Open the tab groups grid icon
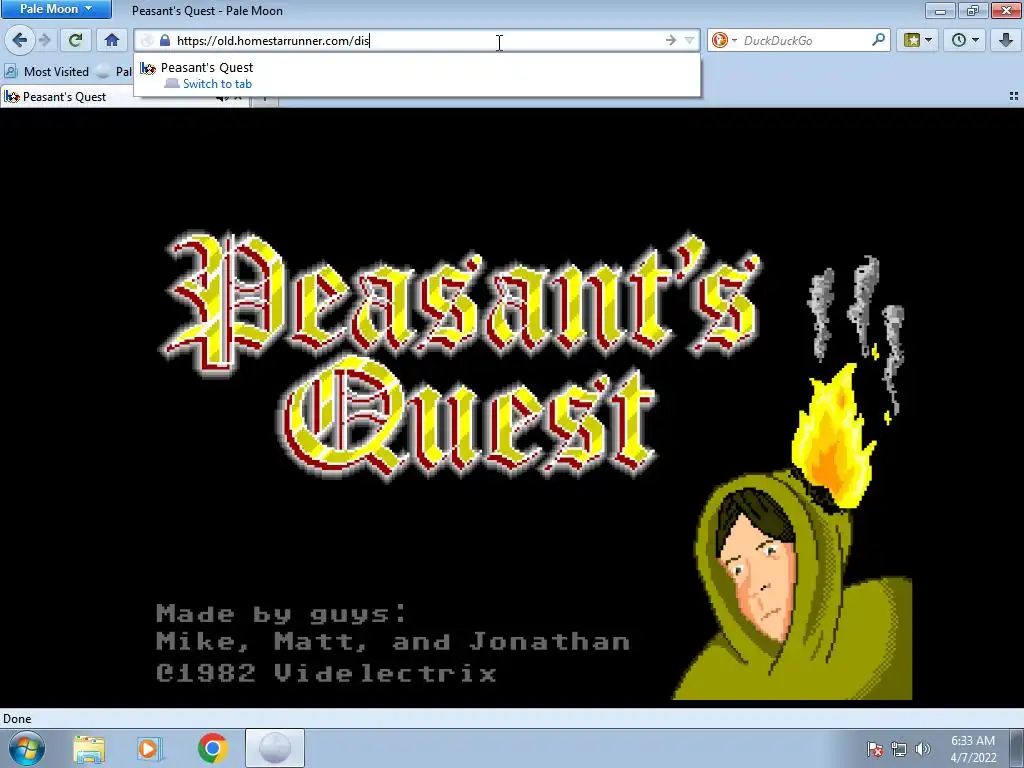 coord(1014,97)
